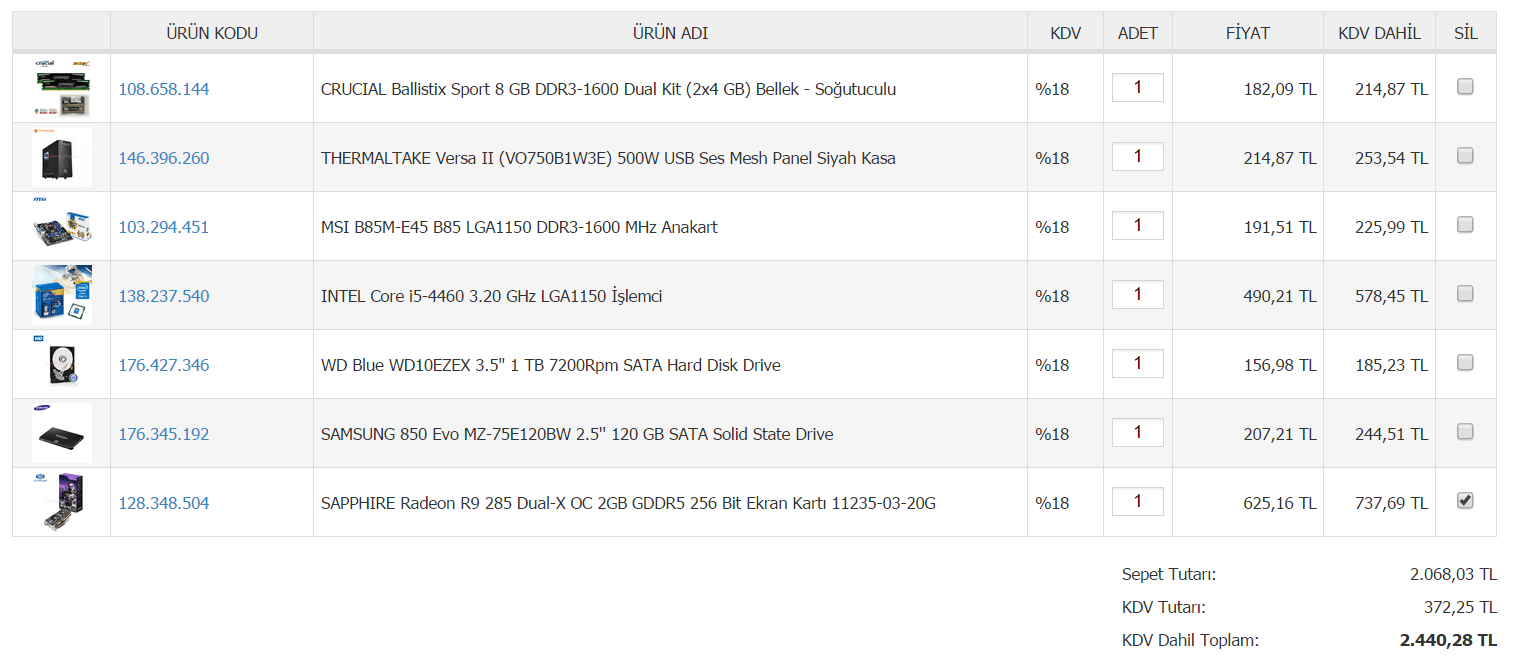Click the INTEL Core i5-4460 processor thumbnail
The image size is (1528, 670).
click(62, 295)
